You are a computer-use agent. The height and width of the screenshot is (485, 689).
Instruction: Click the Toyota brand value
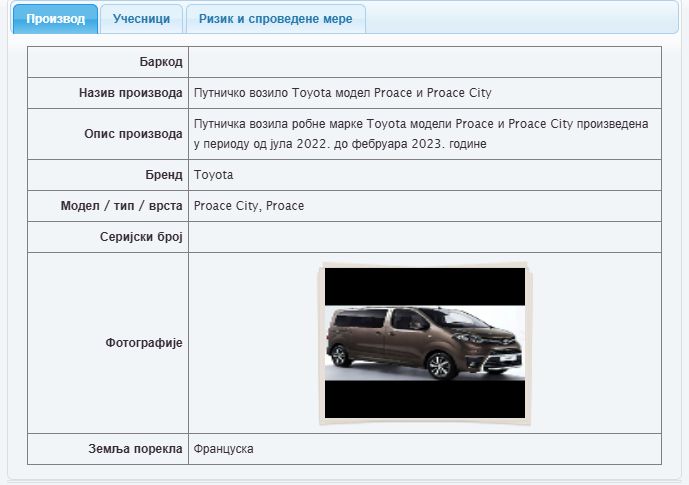[213, 175]
